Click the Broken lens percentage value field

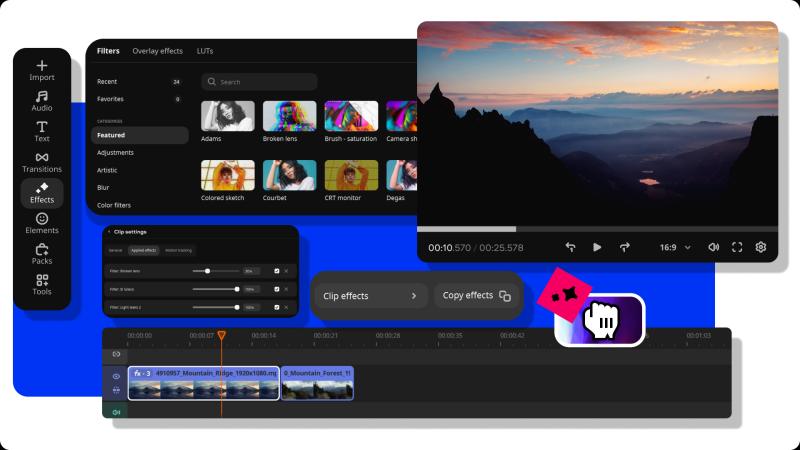(251, 271)
